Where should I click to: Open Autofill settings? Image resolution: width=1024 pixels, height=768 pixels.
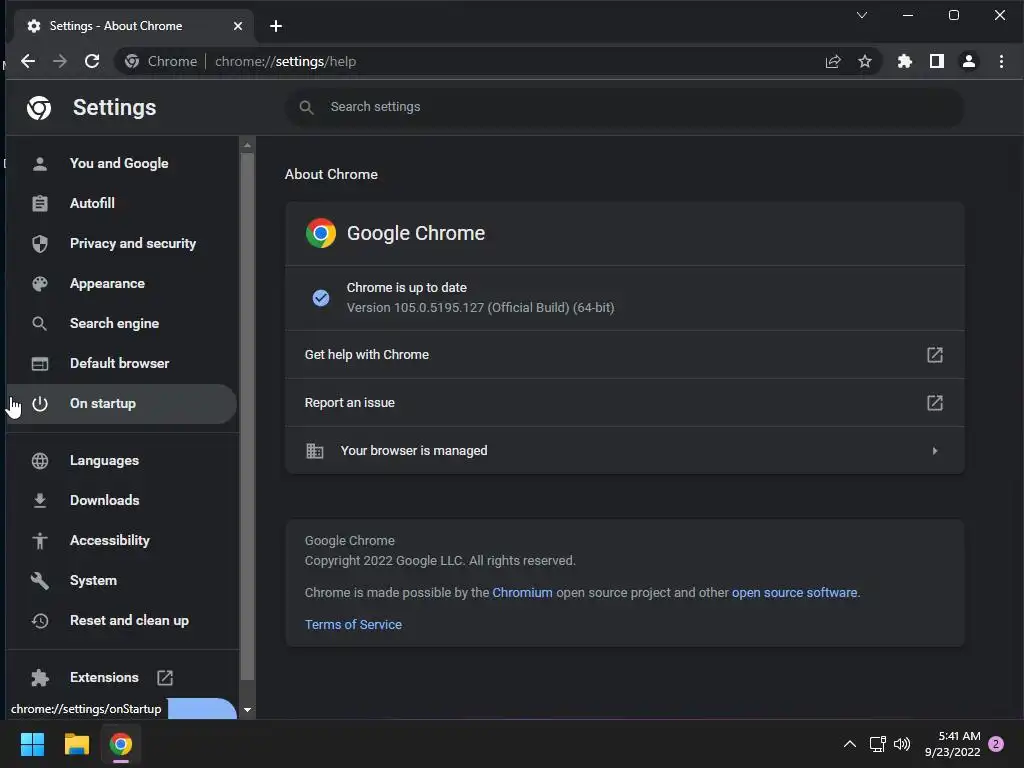tap(121, 203)
